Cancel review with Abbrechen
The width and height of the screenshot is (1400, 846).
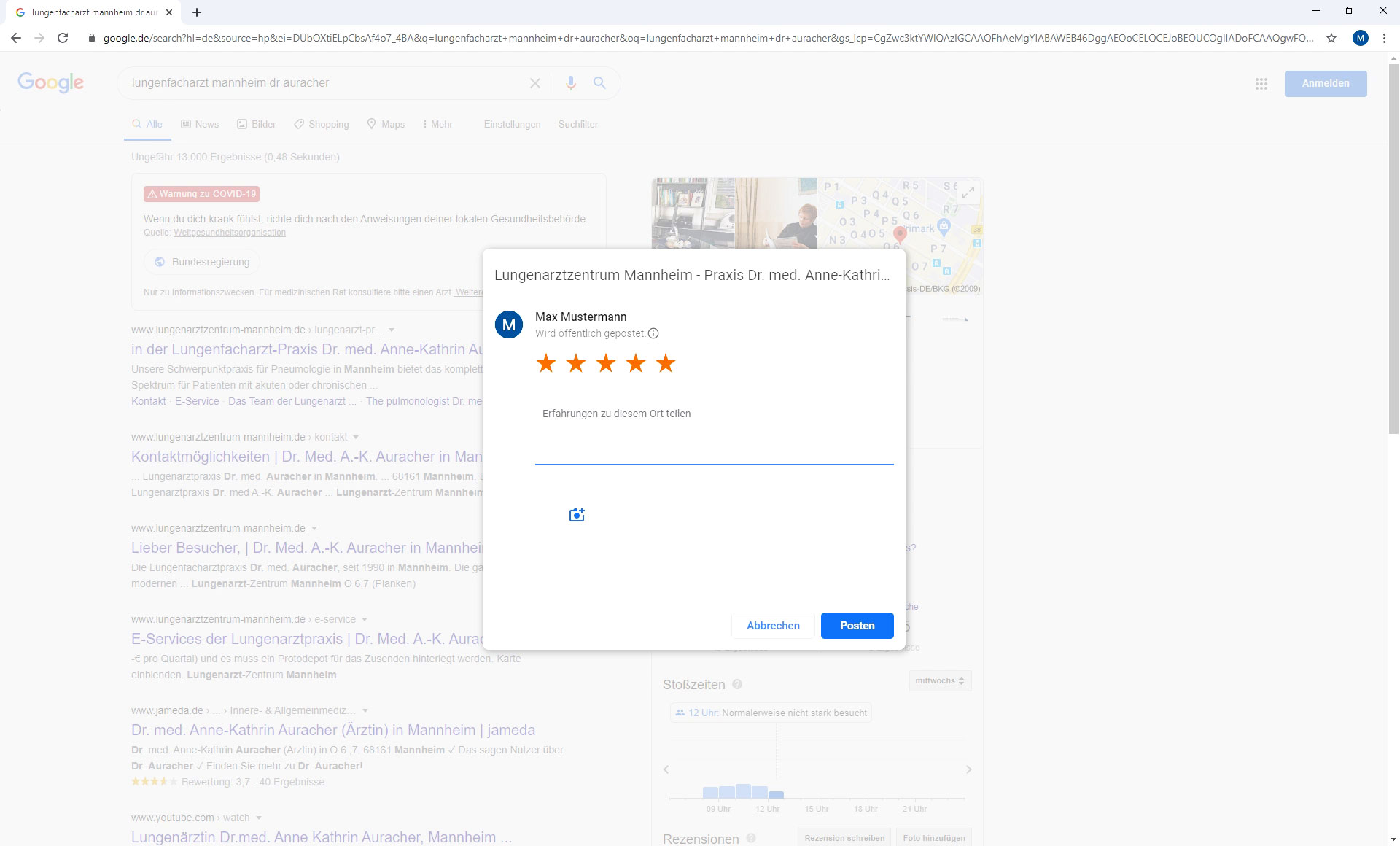coord(773,626)
